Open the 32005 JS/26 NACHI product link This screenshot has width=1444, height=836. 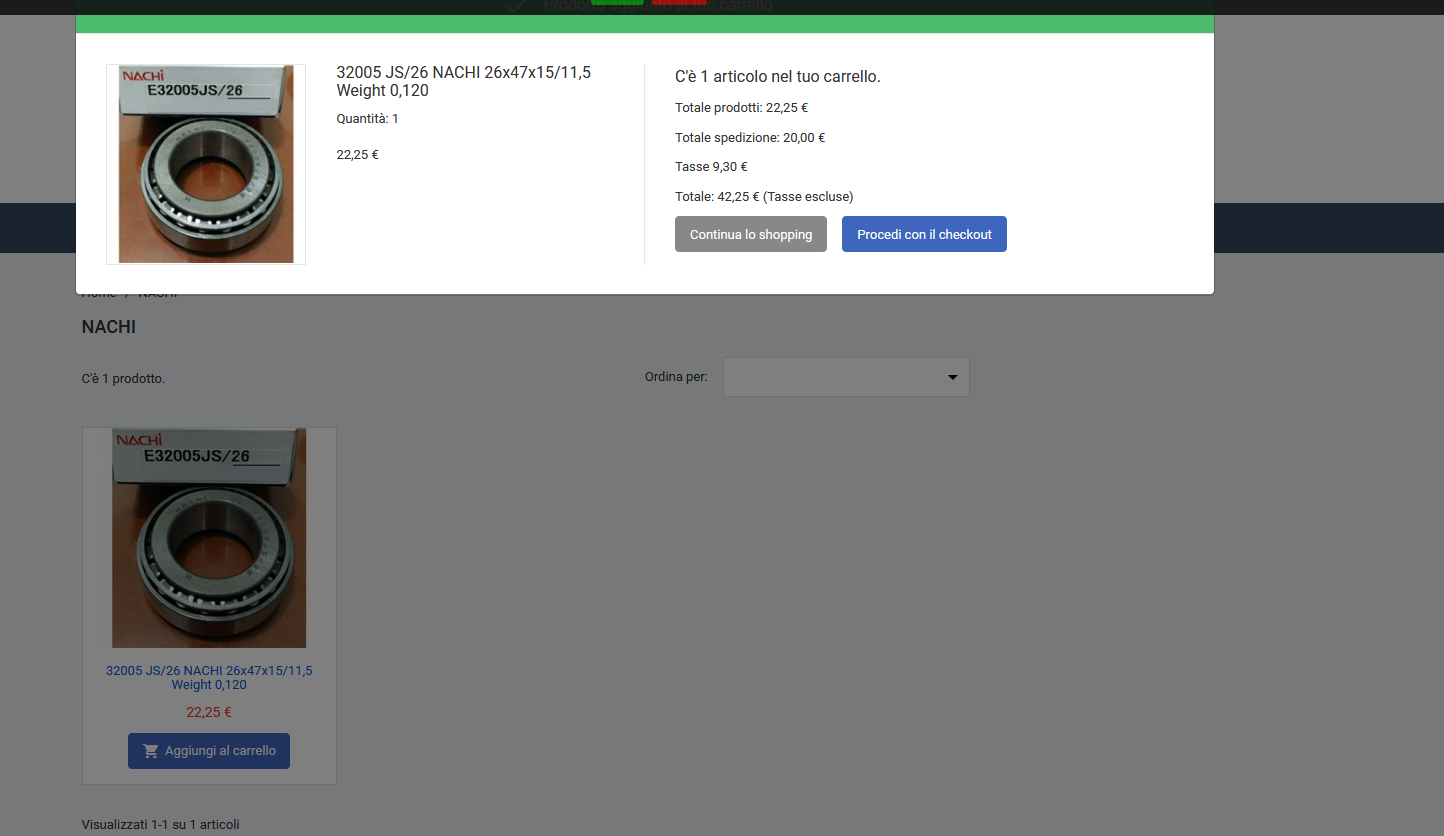click(x=209, y=678)
